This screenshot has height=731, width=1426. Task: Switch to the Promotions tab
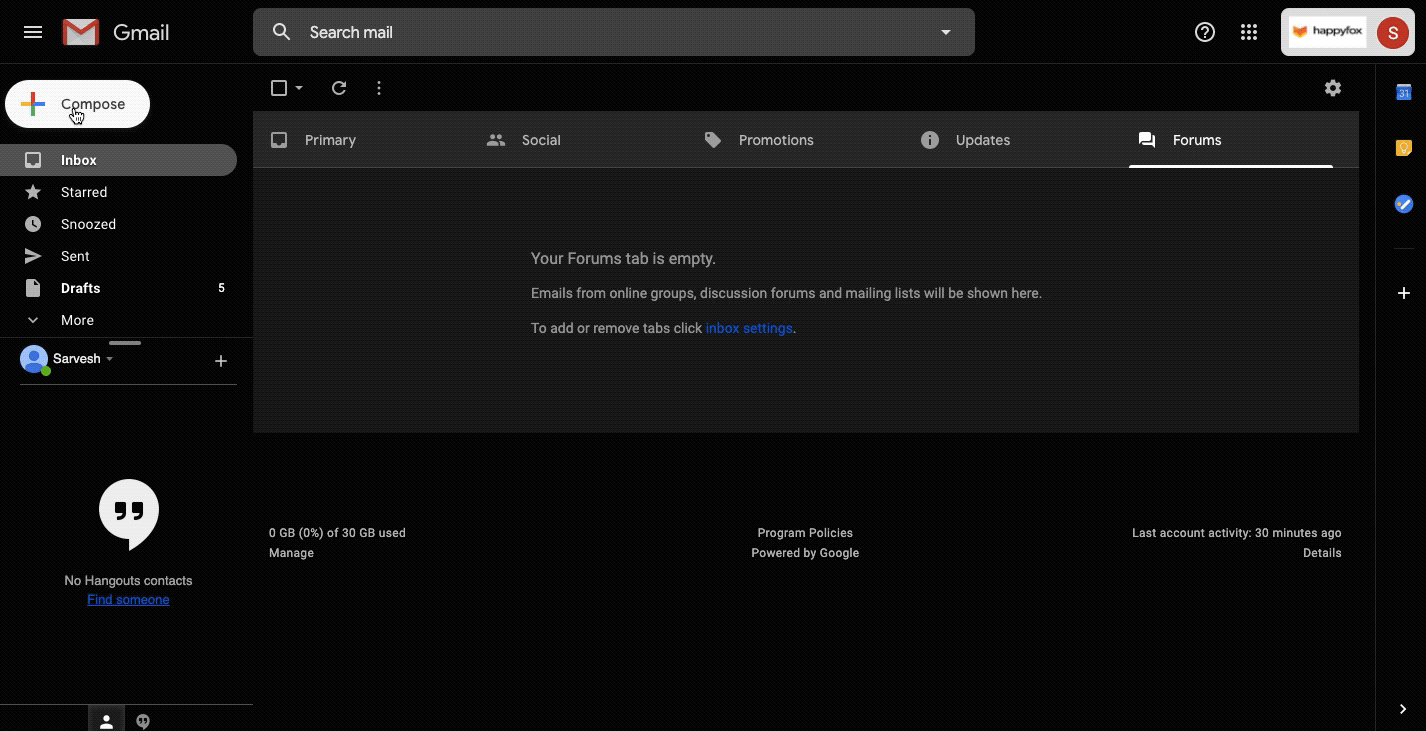[x=775, y=140]
